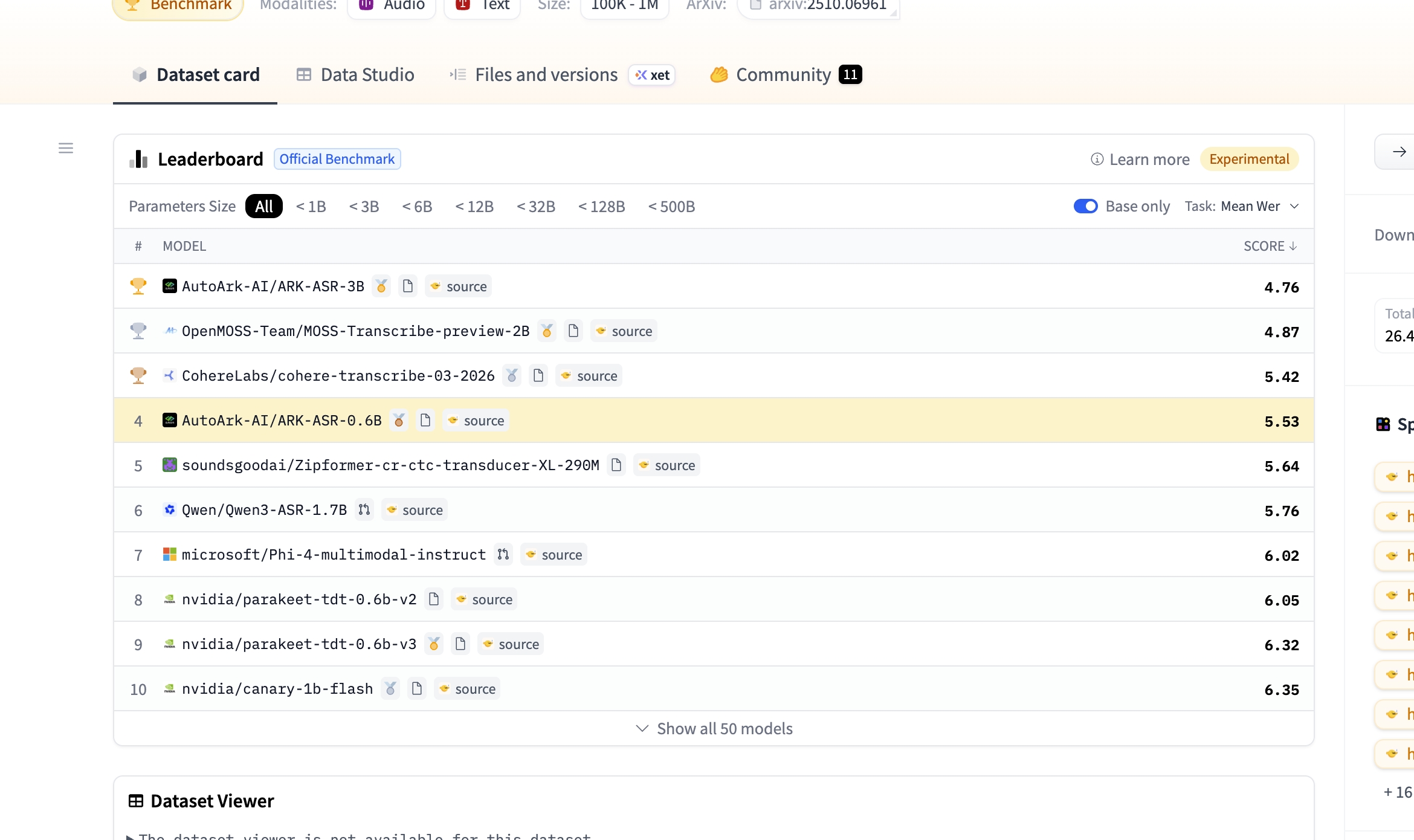Click the medal badge for MOSS-Transcribe-preview-2B
The image size is (1414, 840).
pyautogui.click(x=547, y=331)
